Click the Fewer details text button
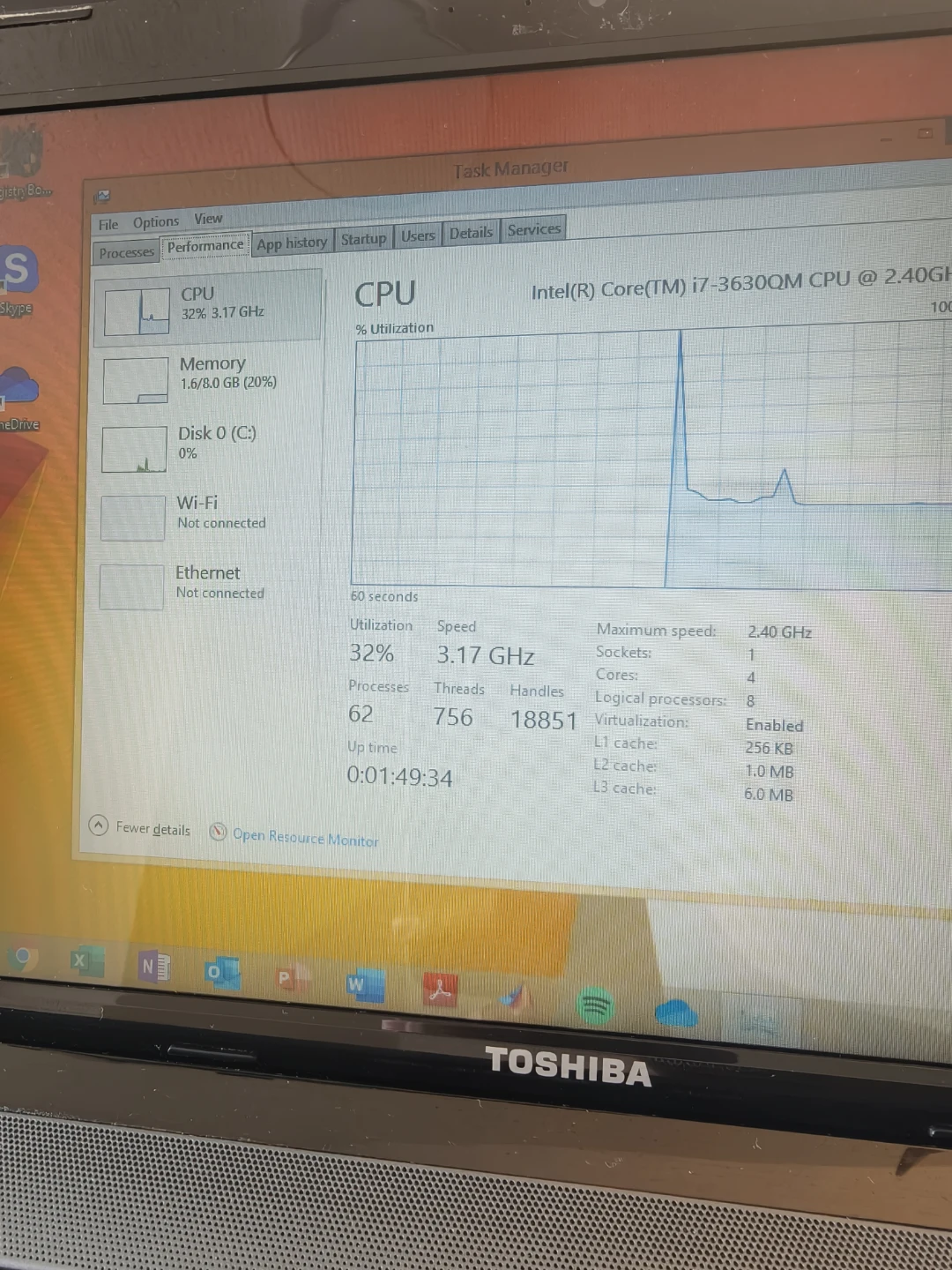Viewport: 952px width, 1270px height. [x=153, y=828]
